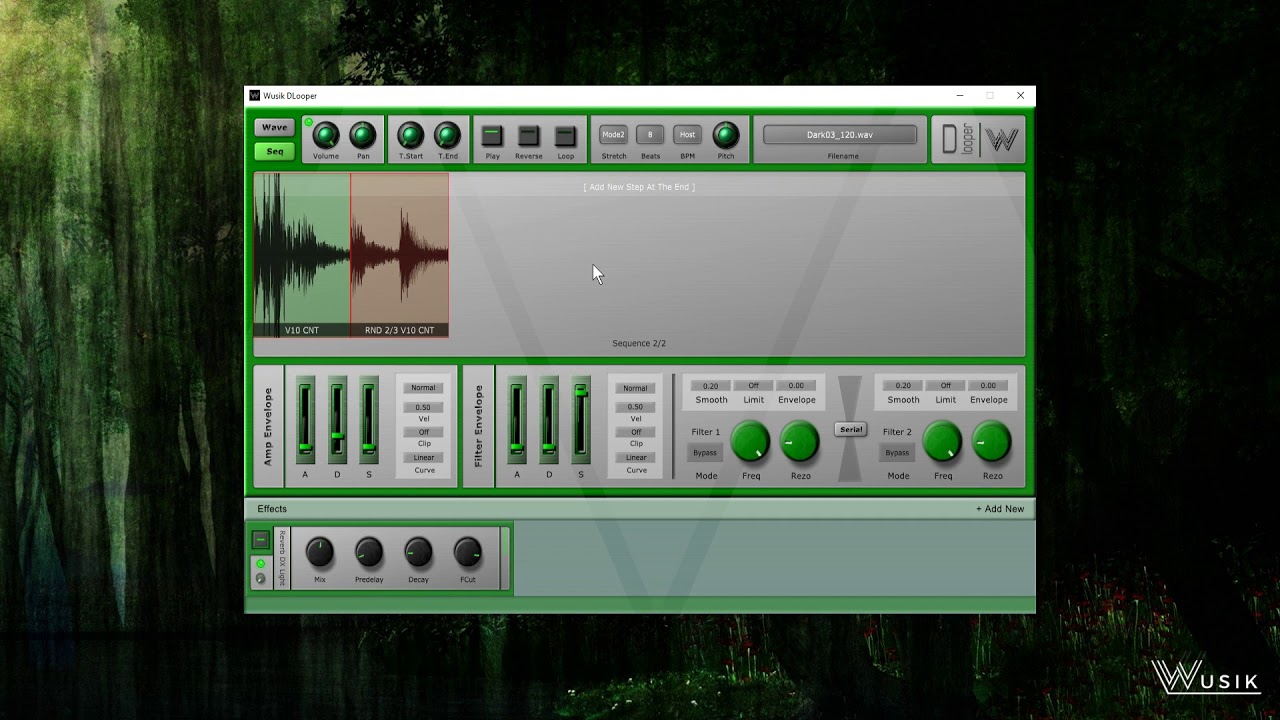This screenshot has height=720, width=1280.
Task: Click the Reverb Decay knob
Action: coord(418,552)
